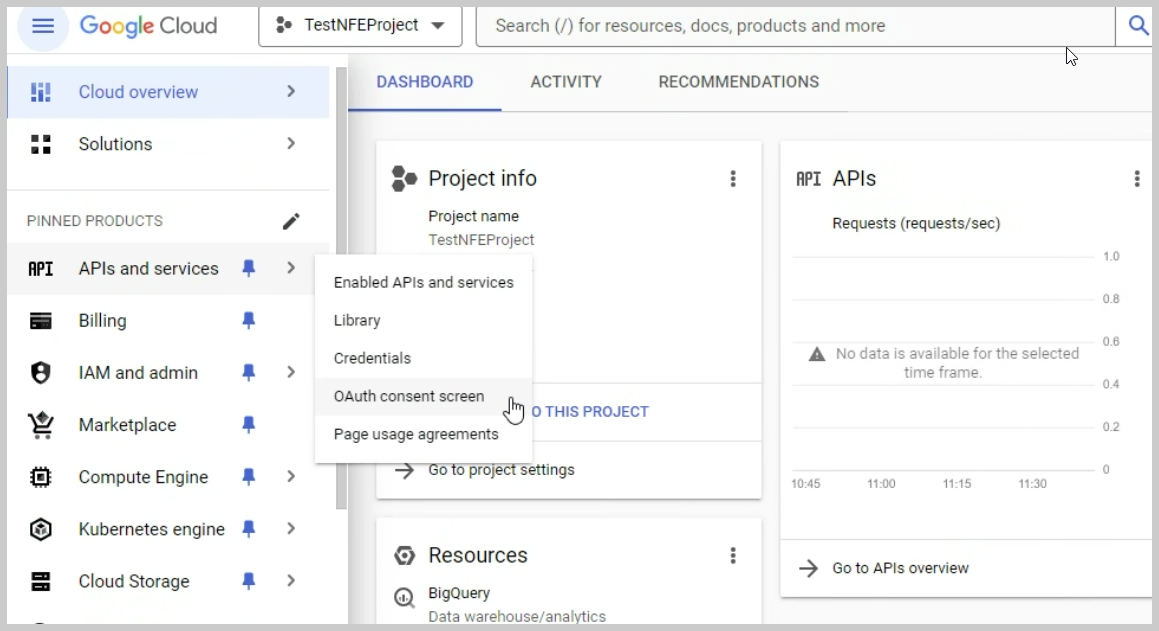The height and width of the screenshot is (631, 1159).
Task: Open the TestNFEProject project selector dropdown
Action: (360, 26)
